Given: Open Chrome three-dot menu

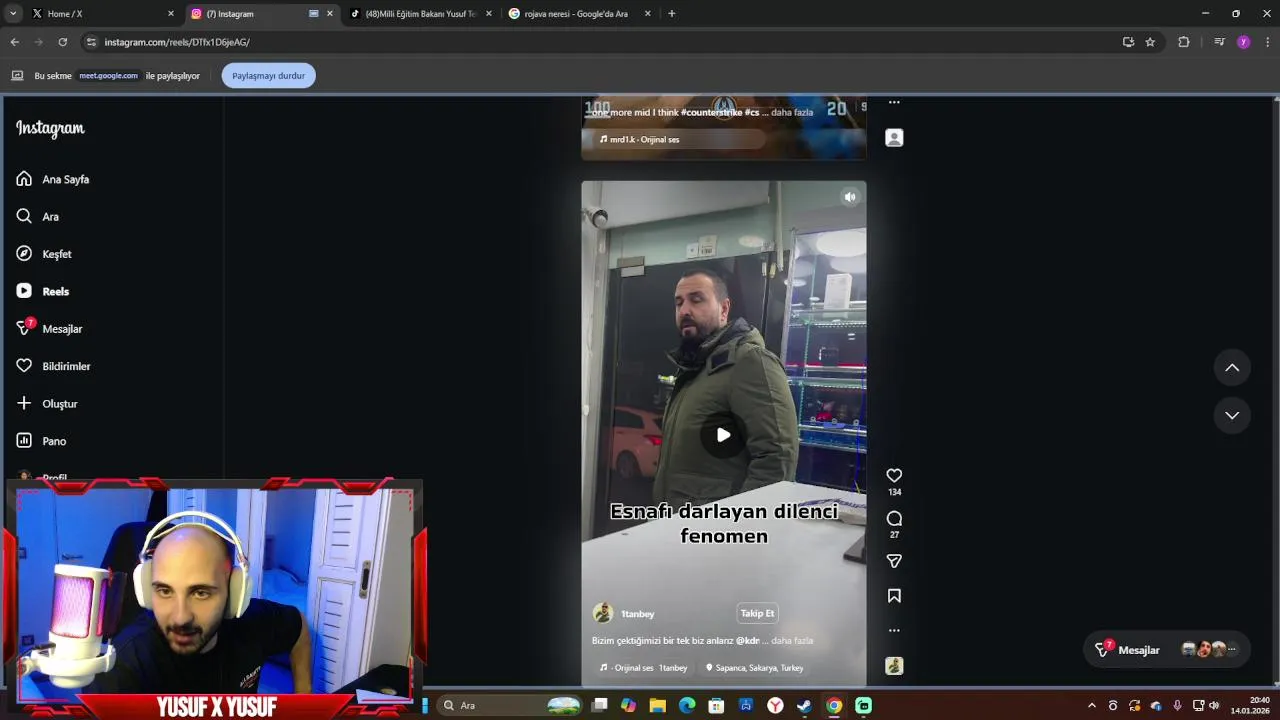Looking at the screenshot, I should 1267,42.
